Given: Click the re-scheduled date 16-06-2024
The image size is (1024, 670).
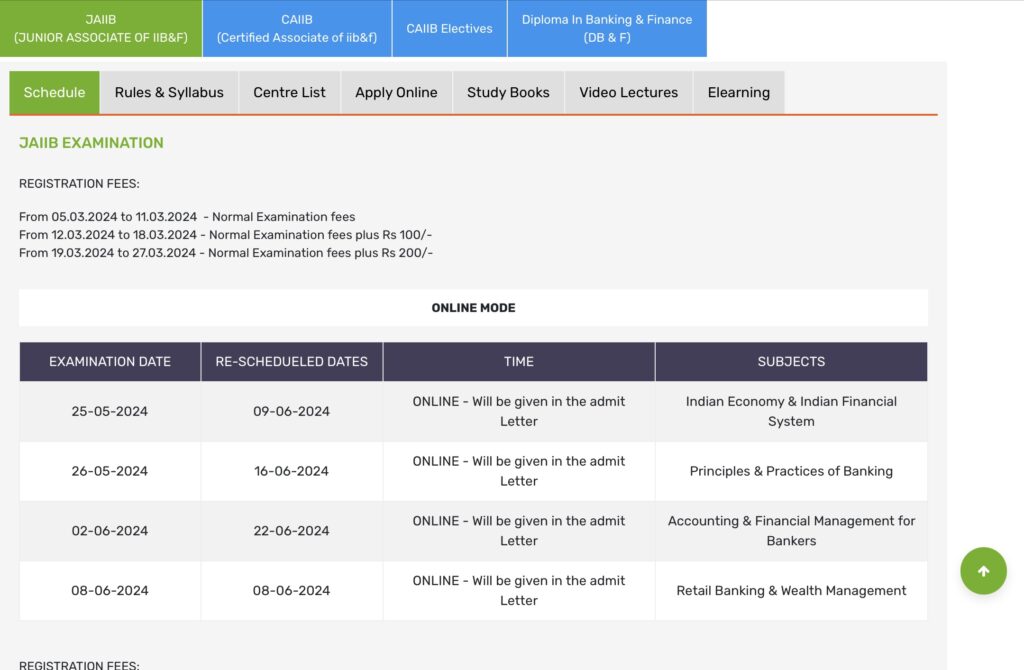Looking at the screenshot, I should pos(291,471).
